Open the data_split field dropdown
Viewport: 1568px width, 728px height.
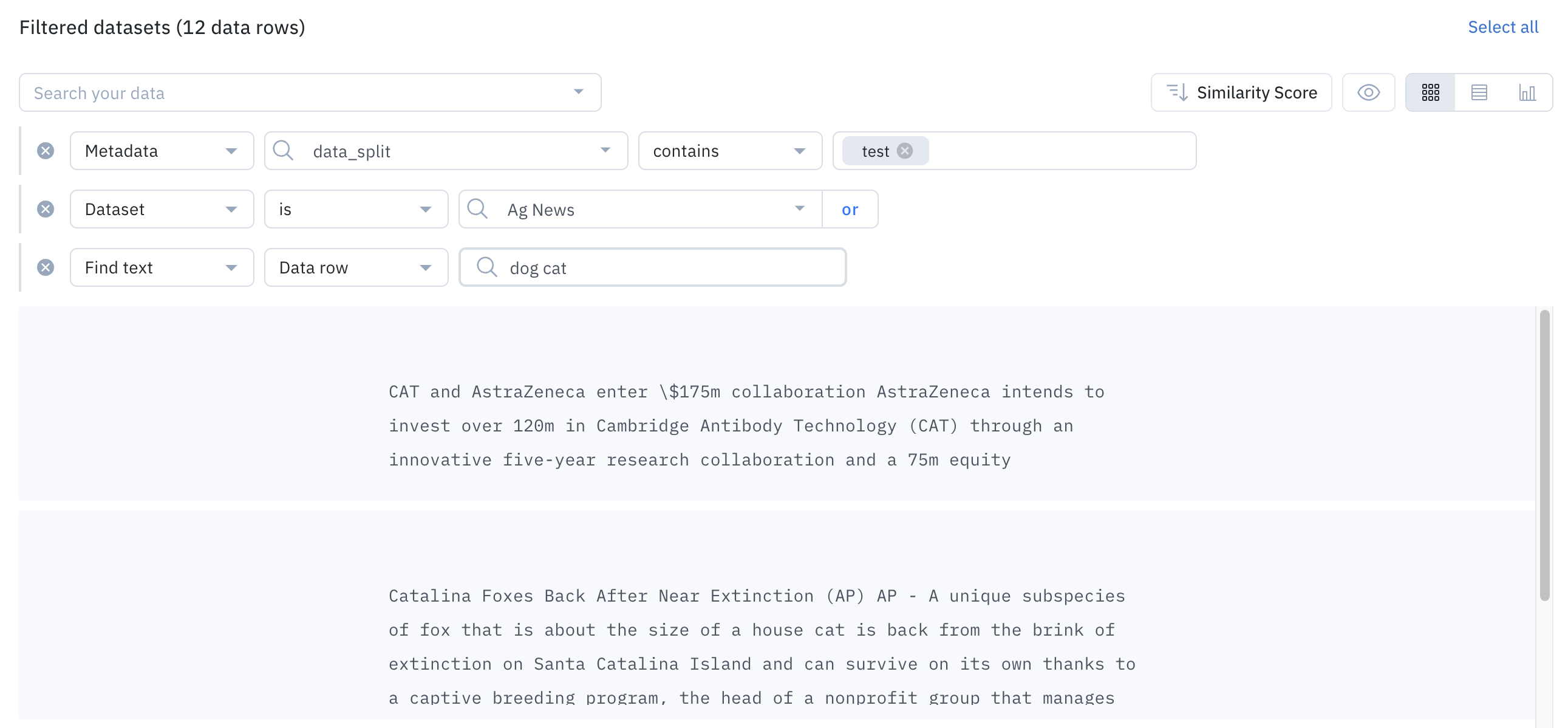(x=446, y=151)
